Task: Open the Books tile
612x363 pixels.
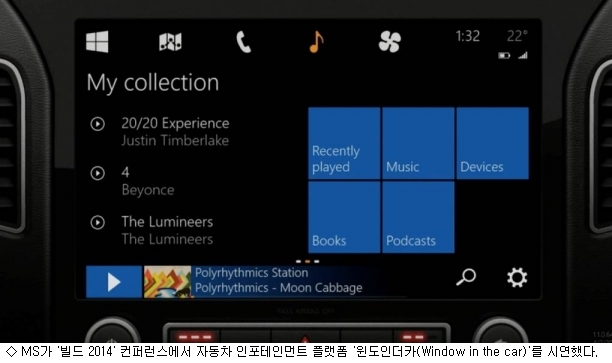Action: (344, 217)
